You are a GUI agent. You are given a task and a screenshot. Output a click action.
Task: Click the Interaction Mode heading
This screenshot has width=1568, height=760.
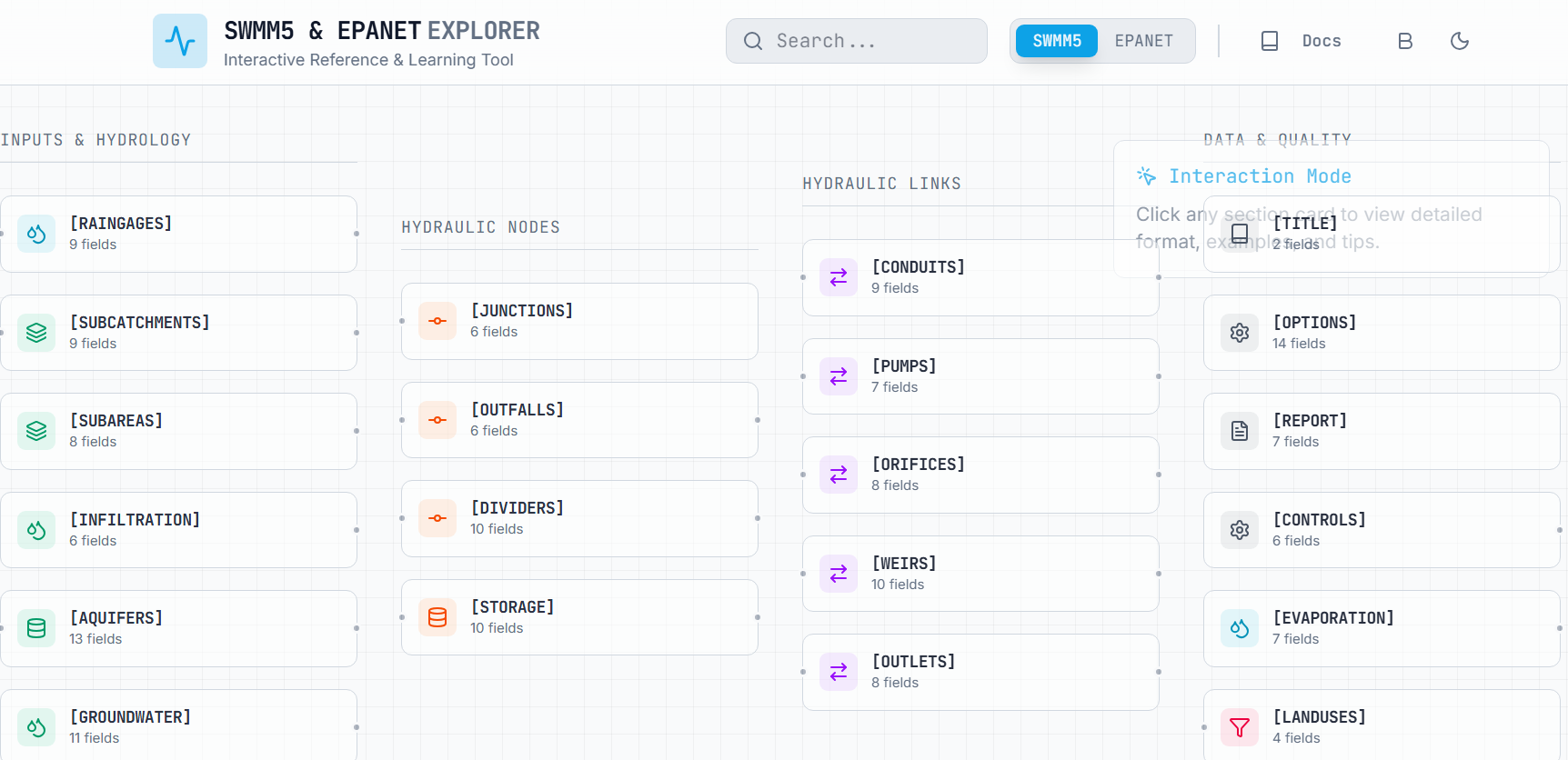point(1260,176)
